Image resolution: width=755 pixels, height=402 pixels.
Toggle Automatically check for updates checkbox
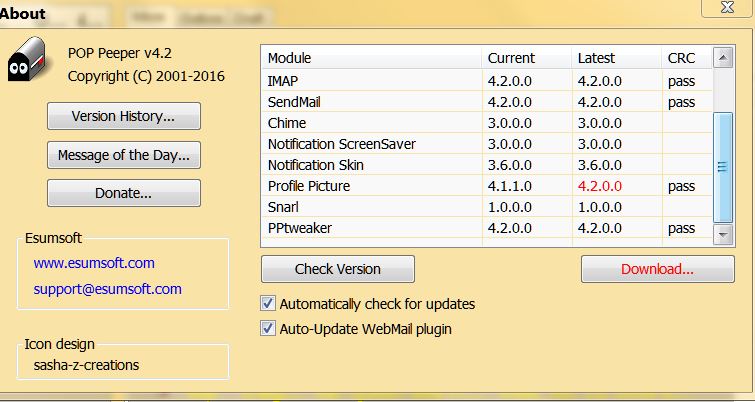(x=268, y=304)
